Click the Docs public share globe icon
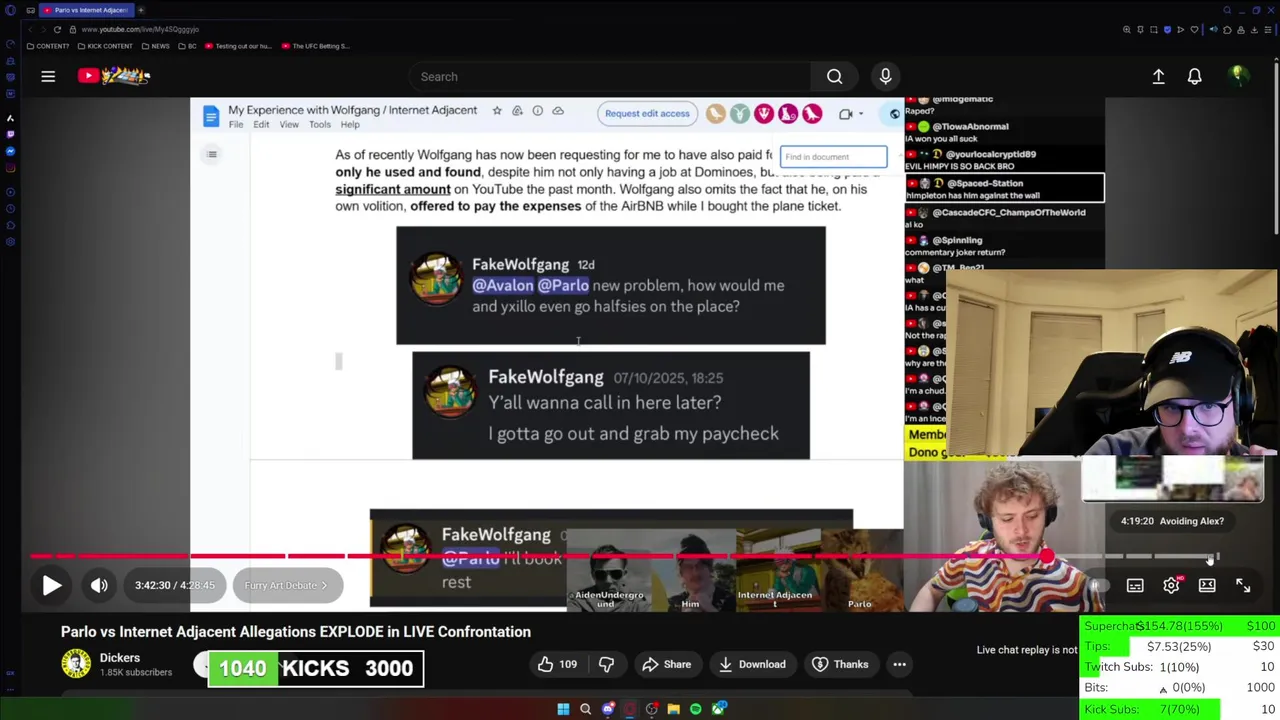 [895, 114]
